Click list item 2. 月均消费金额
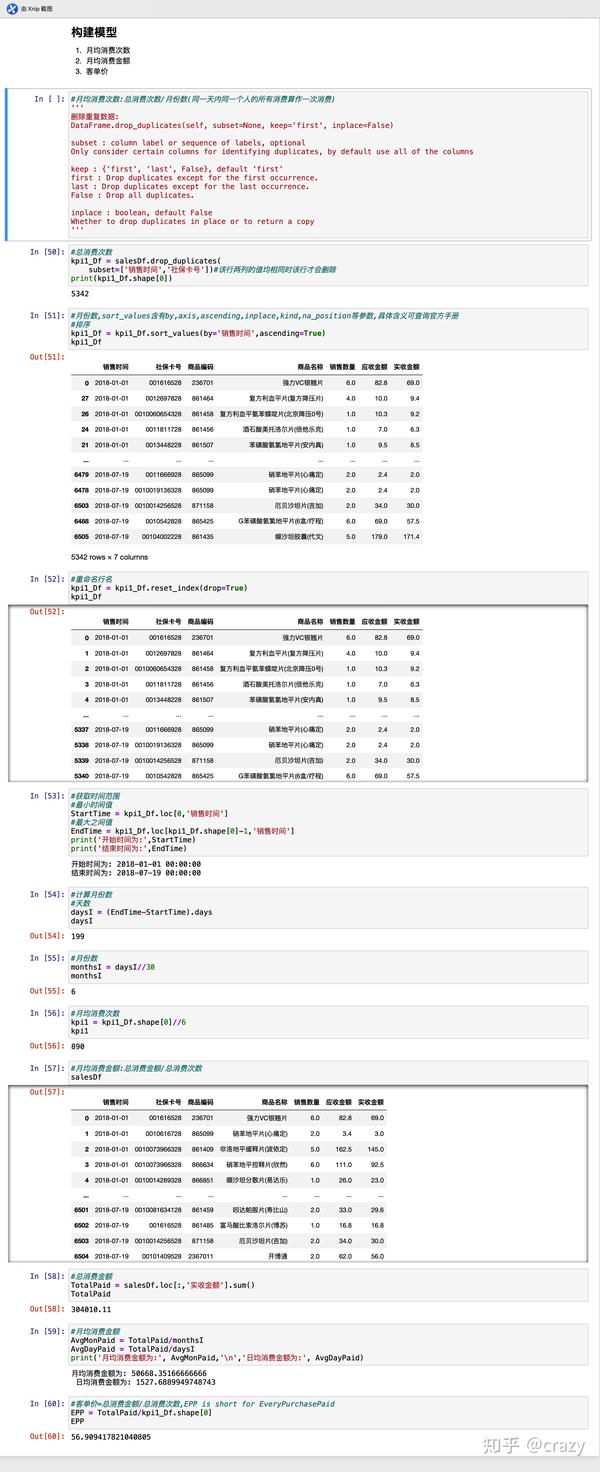This screenshot has width=600, height=1472. tap(102, 61)
